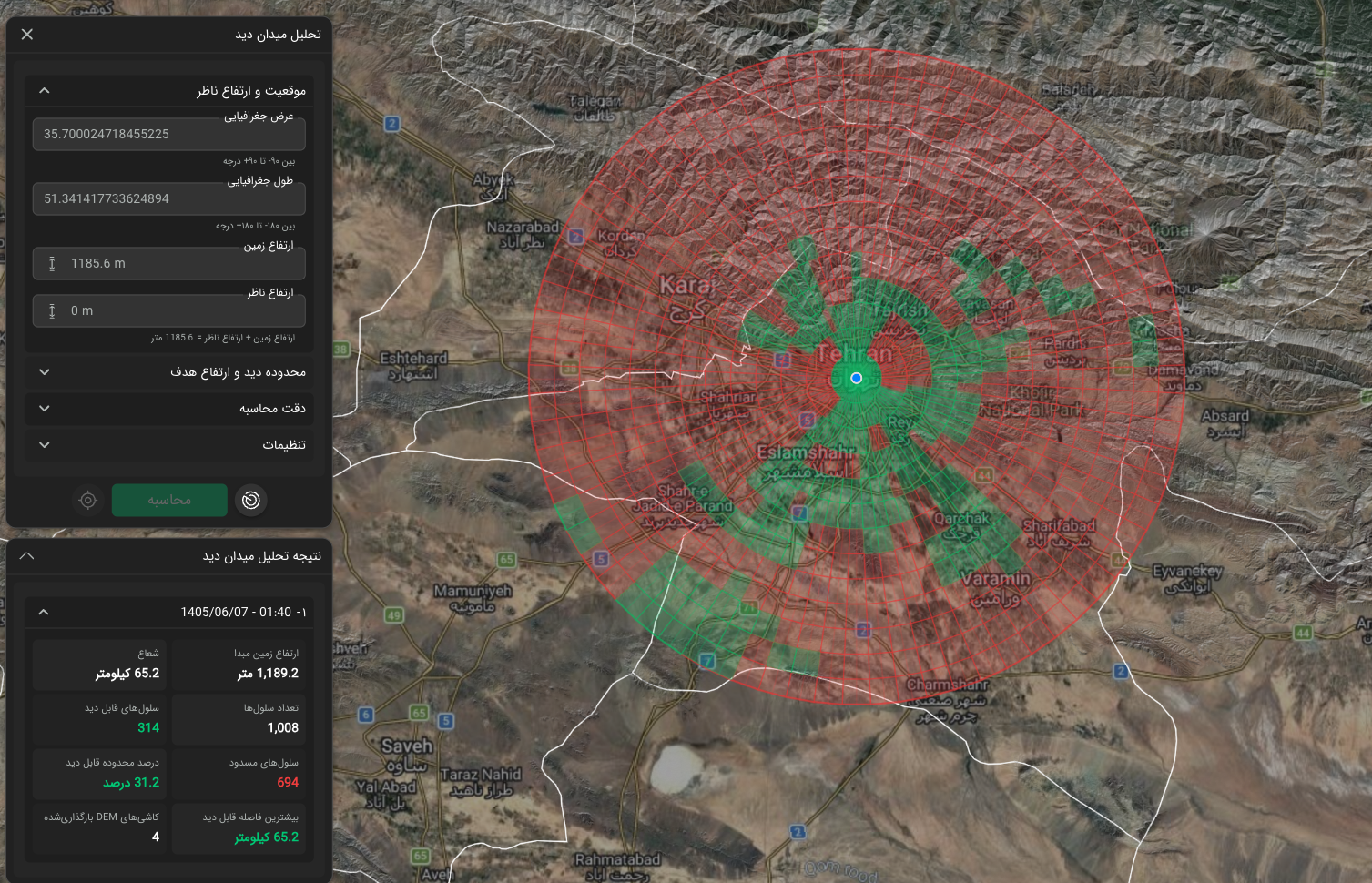1372x883 pixels.
Task: Edit the latitude (عرض جغرافیایی) field
Action: pyautogui.click(x=169, y=134)
